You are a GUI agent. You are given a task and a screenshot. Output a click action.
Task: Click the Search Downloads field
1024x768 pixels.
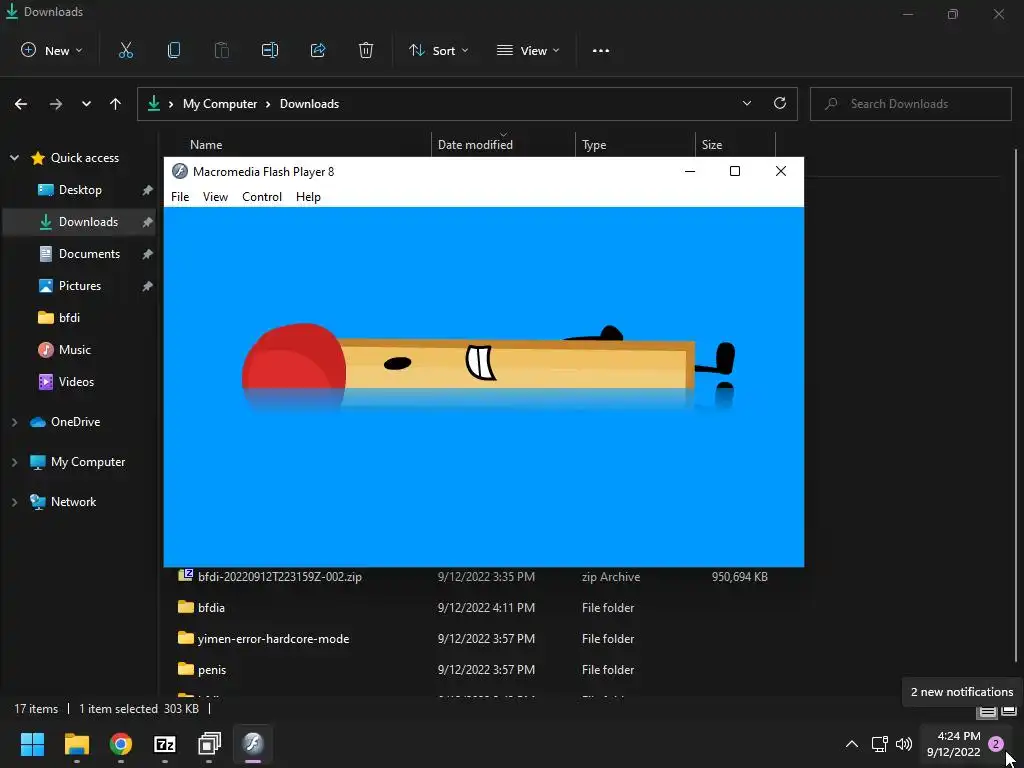tap(910, 104)
